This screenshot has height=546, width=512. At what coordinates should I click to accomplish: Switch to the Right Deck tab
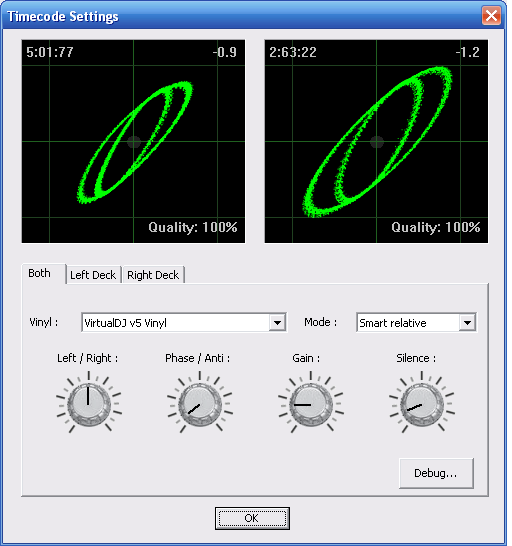coord(153,275)
